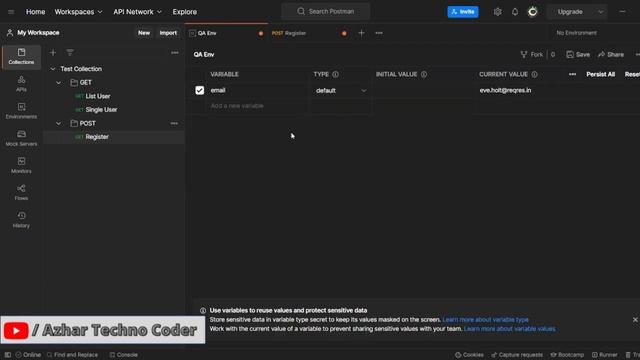The image size is (640, 360).
Task: Collapse the Test Collection tree
Action: coord(53,69)
